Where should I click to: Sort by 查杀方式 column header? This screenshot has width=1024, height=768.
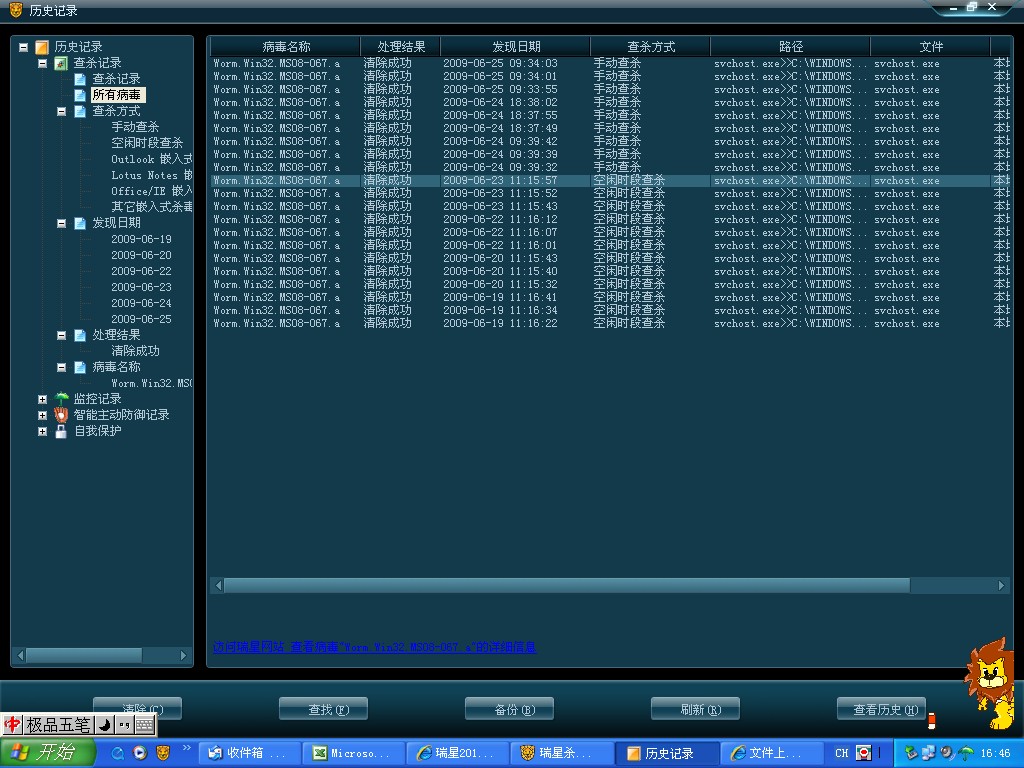pyautogui.click(x=650, y=47)
